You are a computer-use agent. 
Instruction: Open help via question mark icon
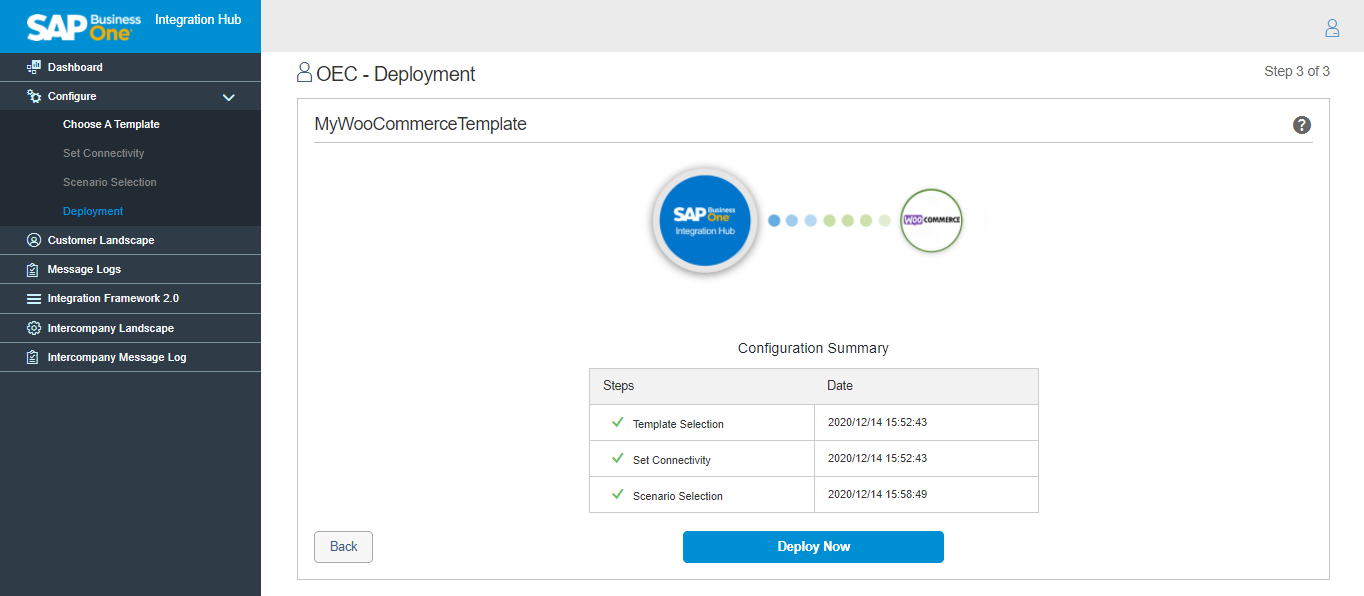coord(1301,125)
